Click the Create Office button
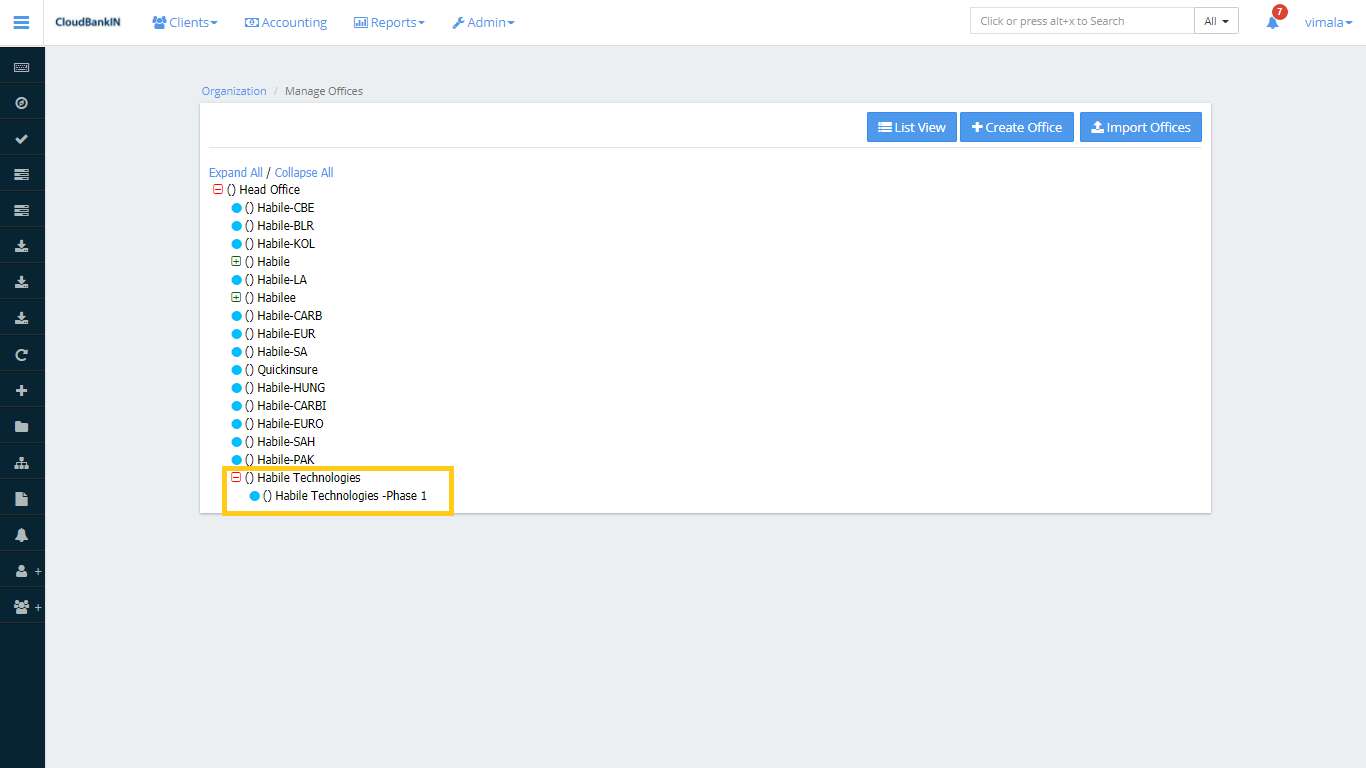Image resolution: width=1366 pixels, height=768 pixels. tap(1016, 127)
